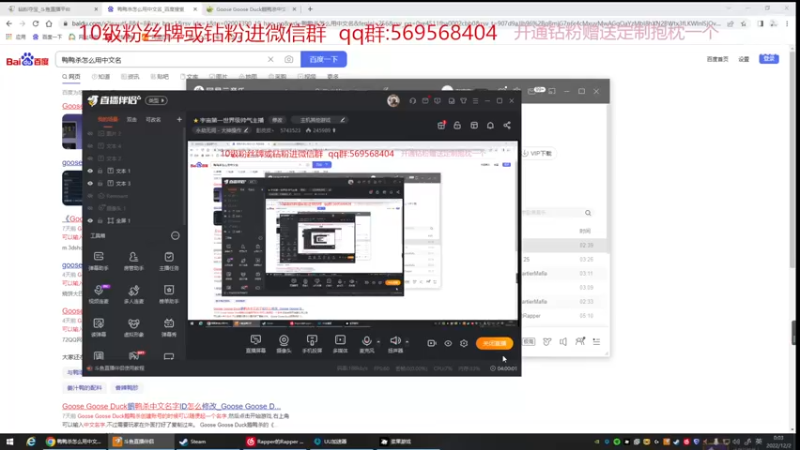Screen dimensions: 800x450
Task: Open the pill dropdown next to 直播伴侣 logo
Action: pos(156,101)
